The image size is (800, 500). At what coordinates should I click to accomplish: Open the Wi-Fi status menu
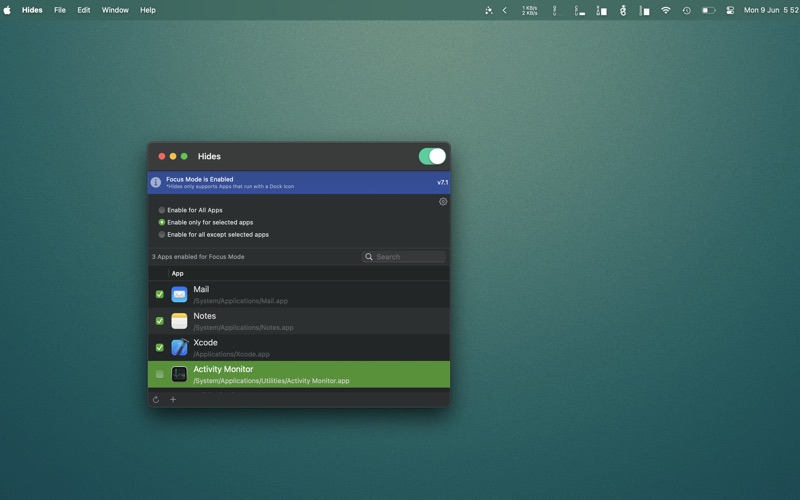[x=665, y=10]
